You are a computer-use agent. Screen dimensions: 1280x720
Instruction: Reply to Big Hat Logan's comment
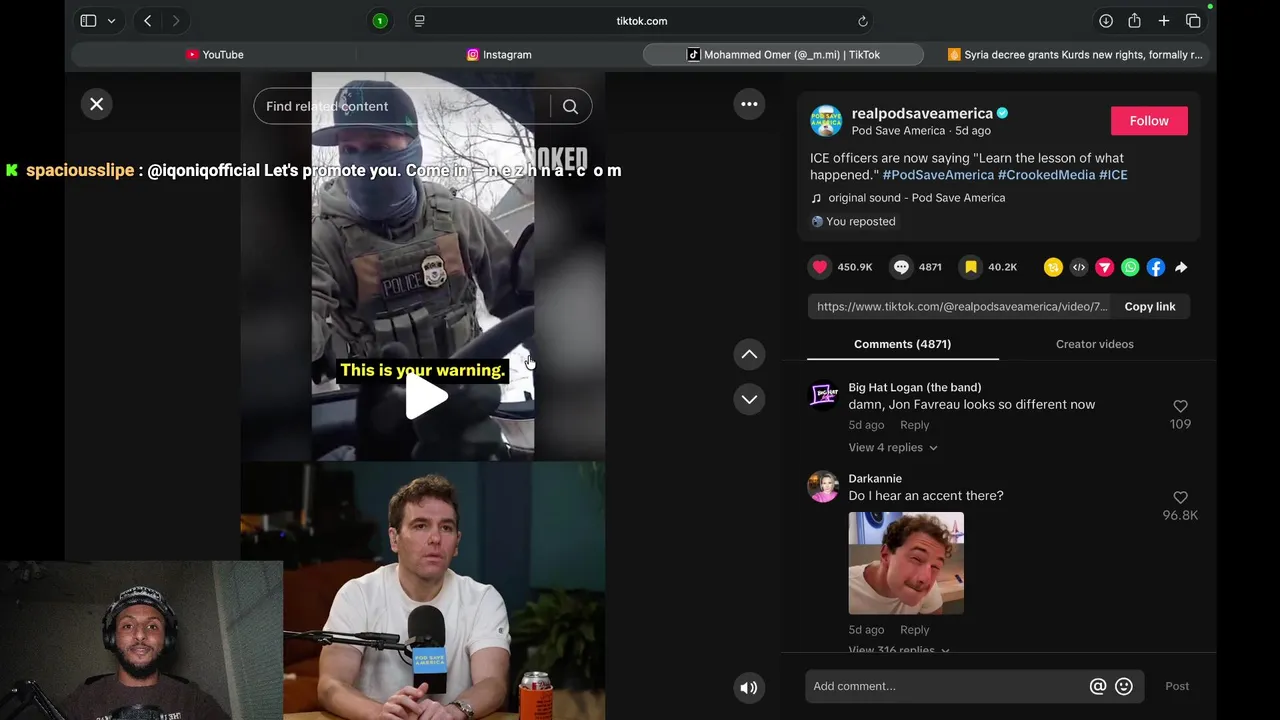click(914, 425)
